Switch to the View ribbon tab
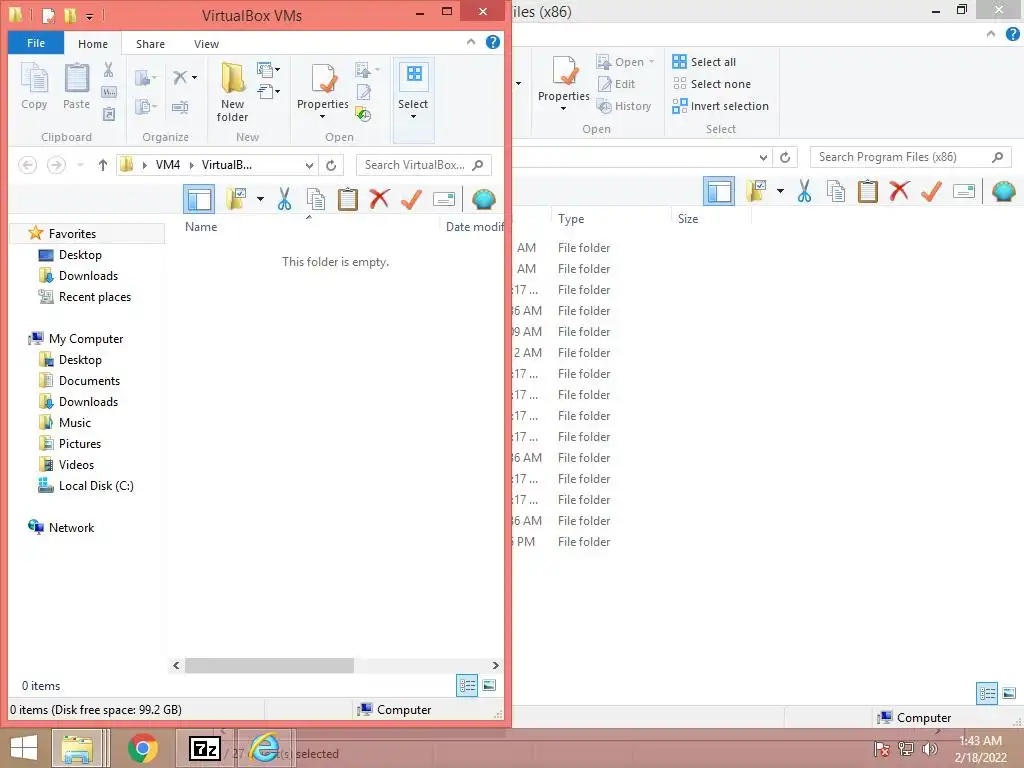The width and height of the screenshot is (1024, 768). pyautogui.click(x=206, y=44)
